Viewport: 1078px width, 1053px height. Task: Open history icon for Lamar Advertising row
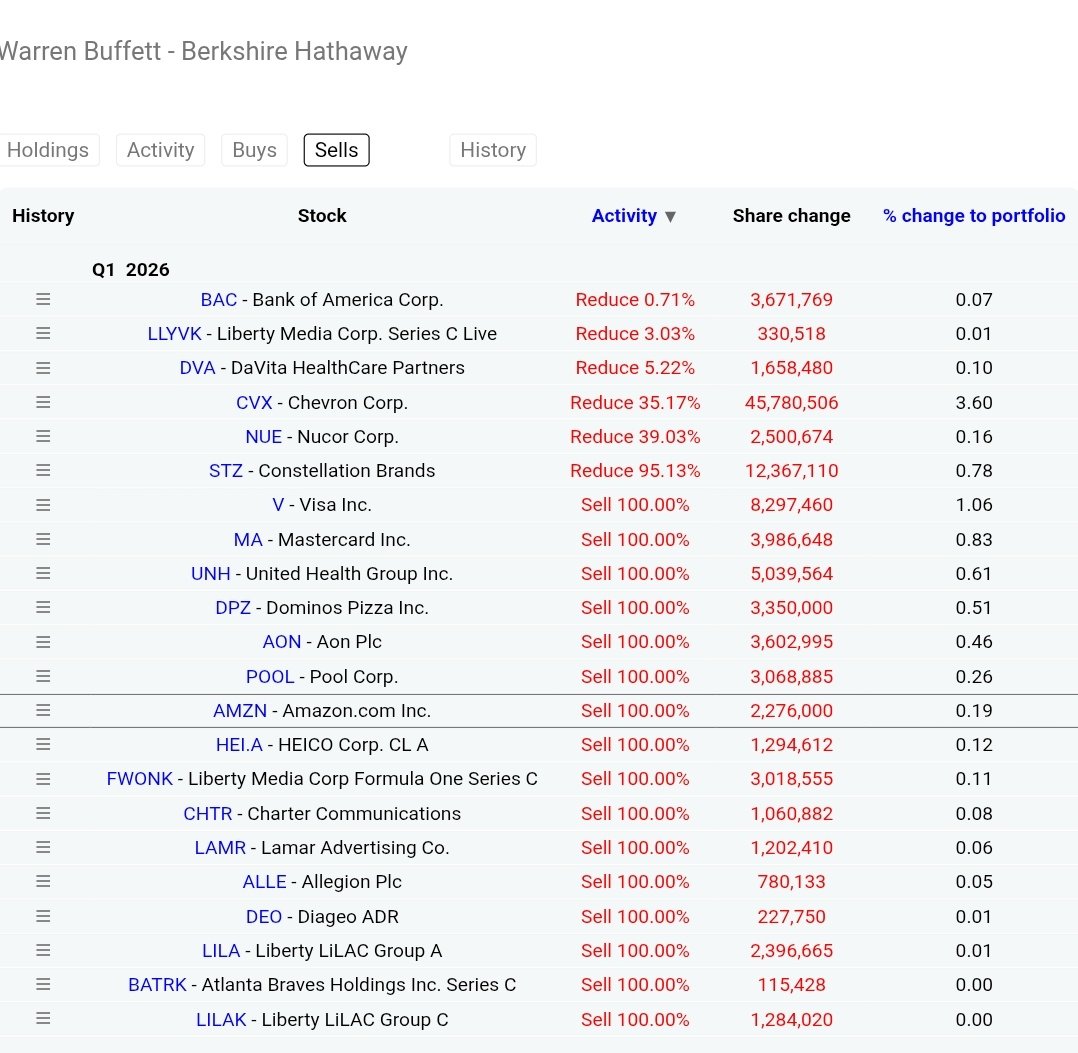coord(43,847)
